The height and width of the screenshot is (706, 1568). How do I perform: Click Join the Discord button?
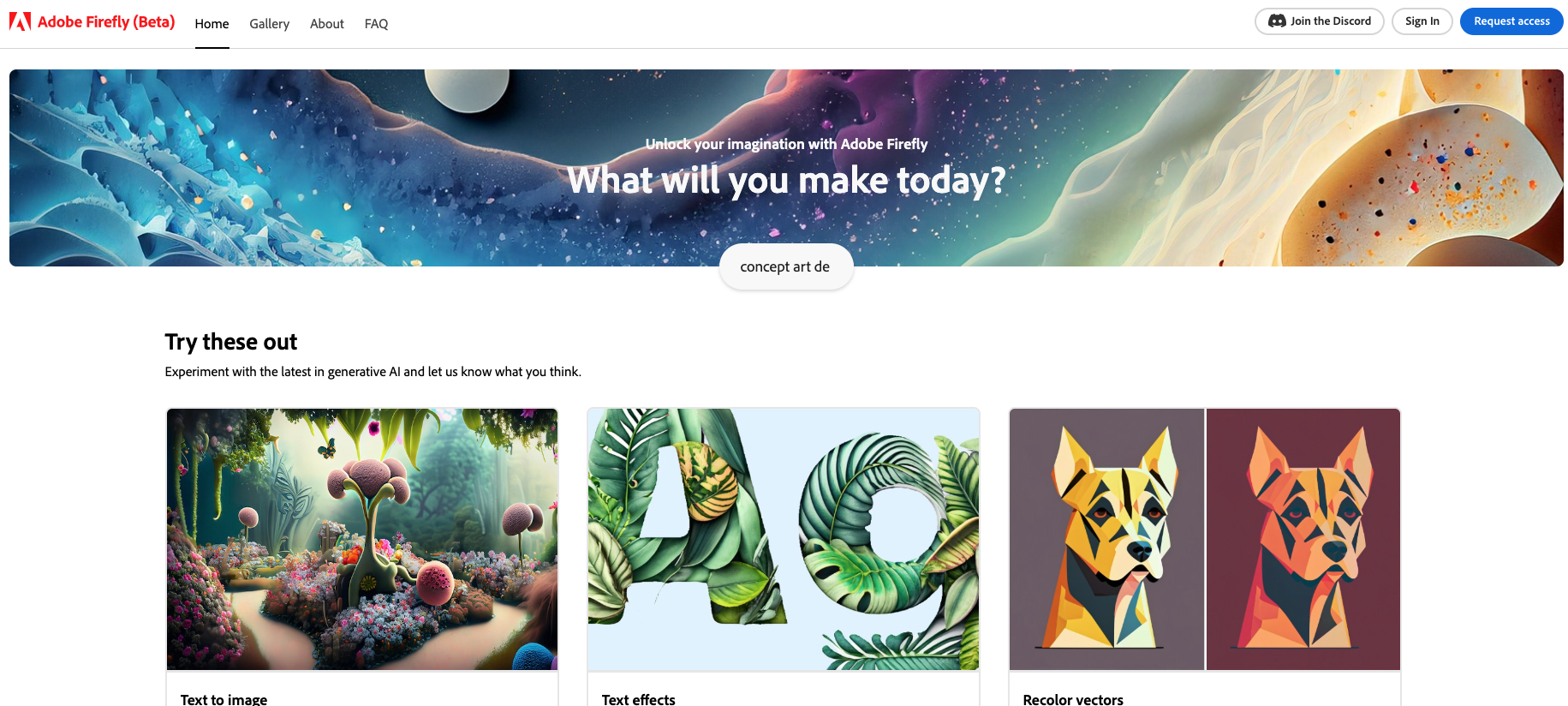click(1319, 21)
